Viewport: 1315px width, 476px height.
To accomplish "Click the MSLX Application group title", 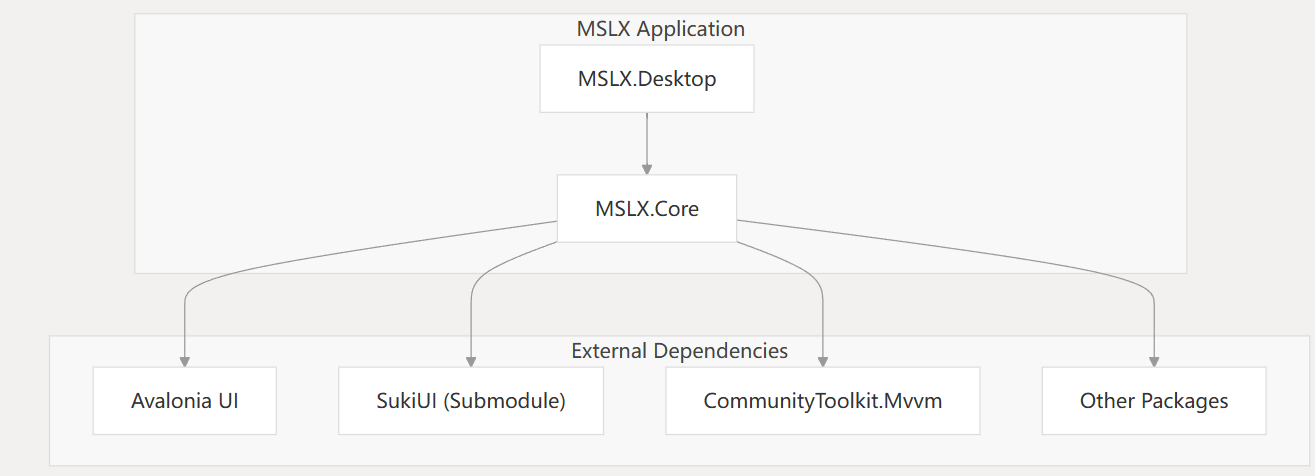I will tap(661, 29).
